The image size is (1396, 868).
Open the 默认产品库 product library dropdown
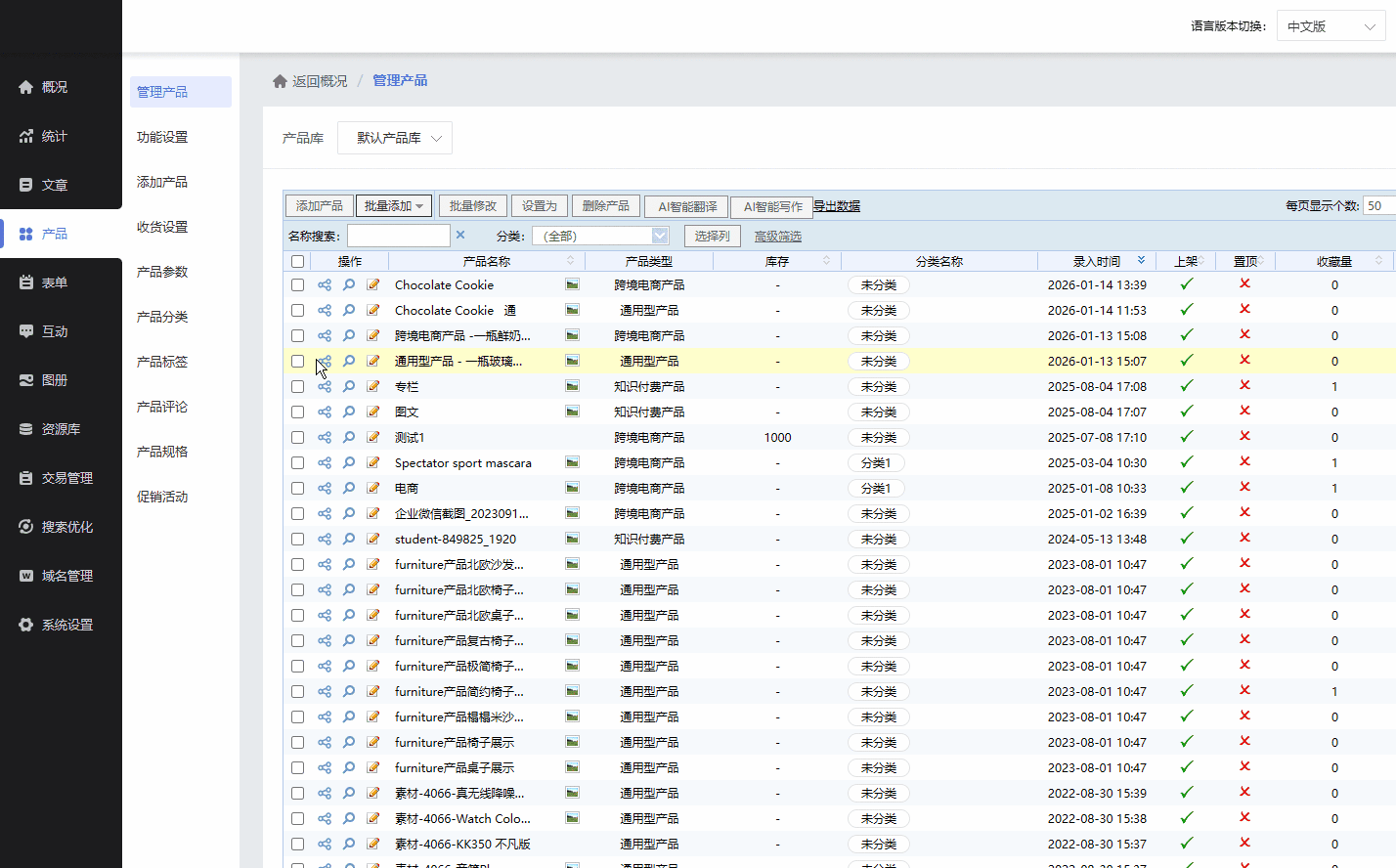tap(395, 138)
